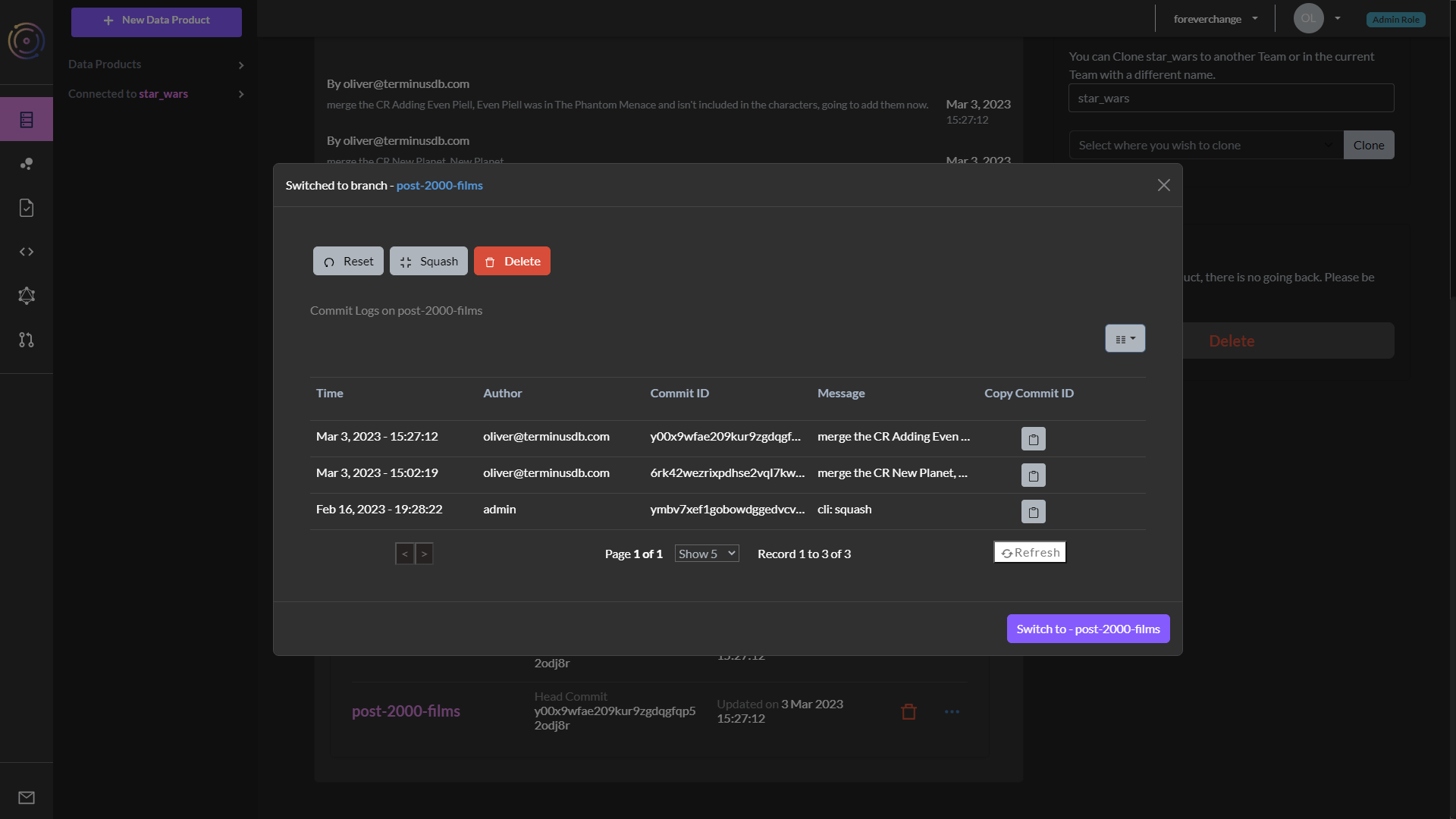
Task: Click trash icon for post-2000-films branch
Action: 908,711
